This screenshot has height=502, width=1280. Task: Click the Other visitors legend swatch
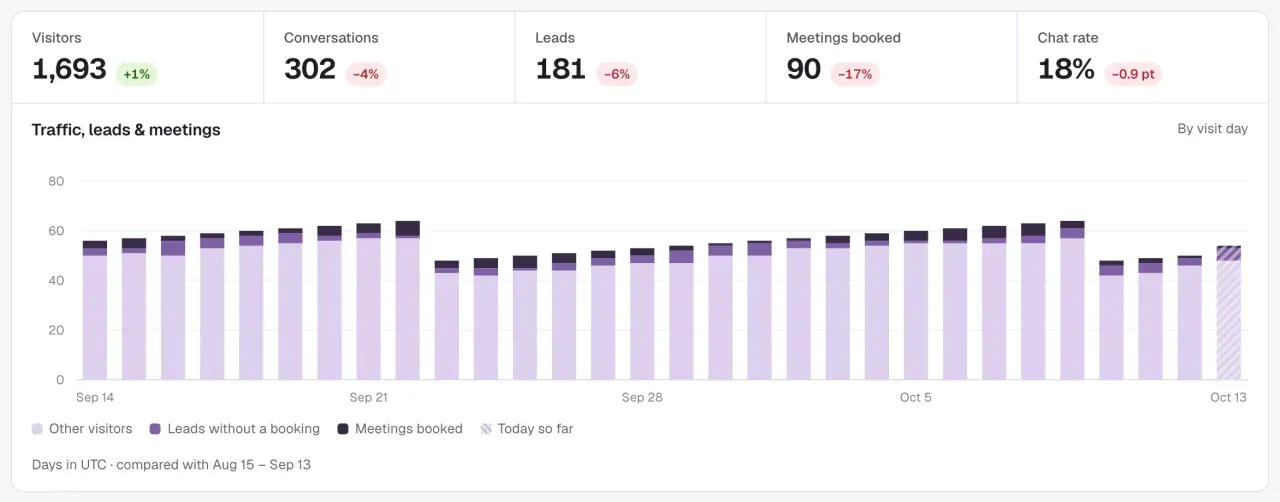[38, 429]
